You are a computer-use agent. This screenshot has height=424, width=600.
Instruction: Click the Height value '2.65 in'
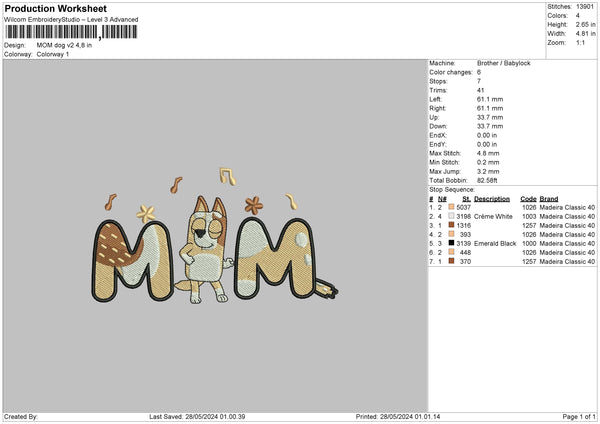tap(585, 24)
